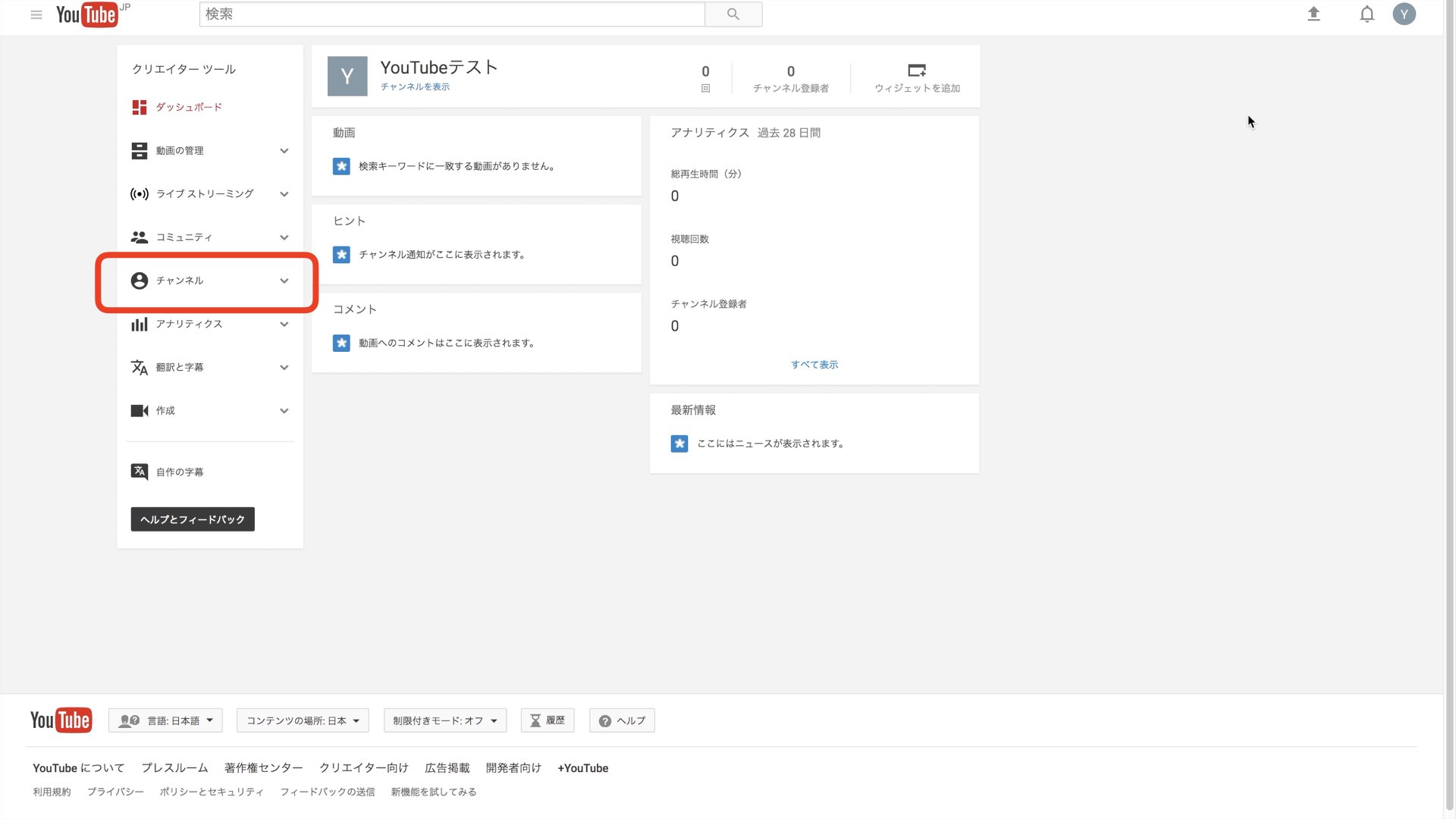Open プライバシー footer link

pyautogui.click(x=115, y=792)
